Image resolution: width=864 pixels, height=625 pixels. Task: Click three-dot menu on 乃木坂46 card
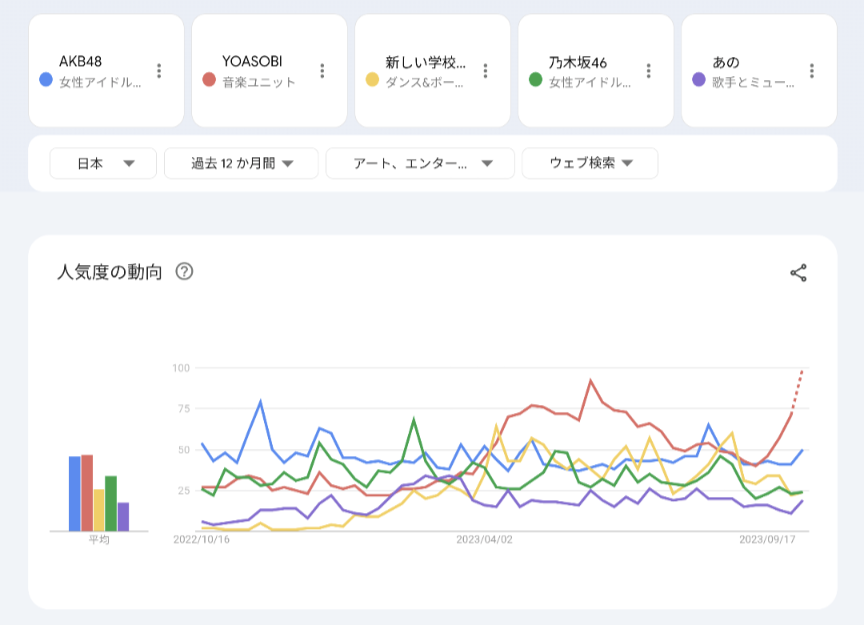[649, 71]
